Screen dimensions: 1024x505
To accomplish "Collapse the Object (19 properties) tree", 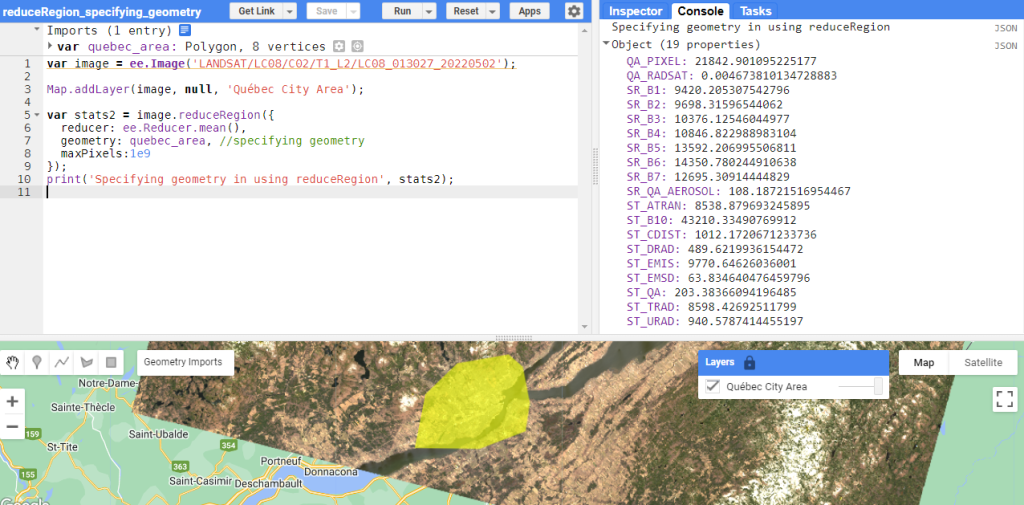I will click(606, 45).
